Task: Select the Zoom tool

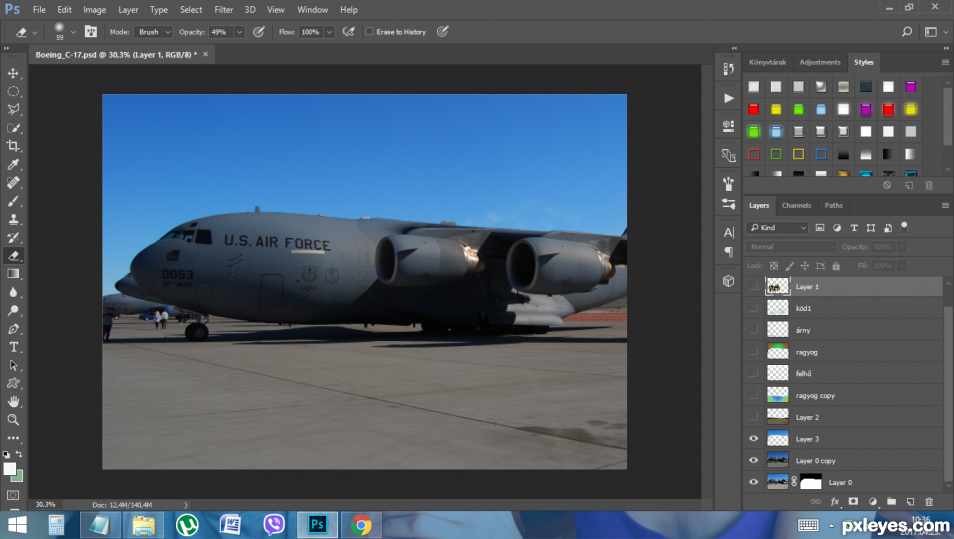Action: pos(13,420)
